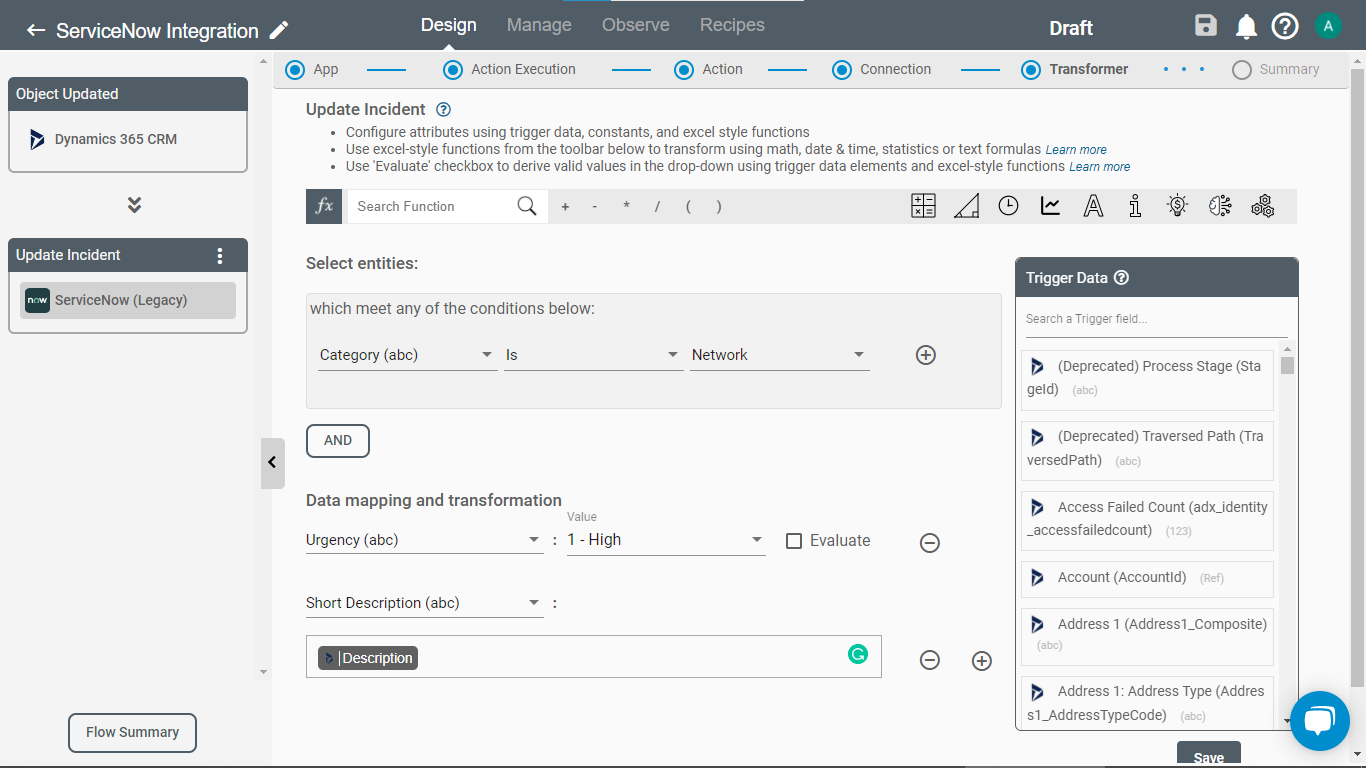Select the Action step
The image size is (1366, 768).
684,70
